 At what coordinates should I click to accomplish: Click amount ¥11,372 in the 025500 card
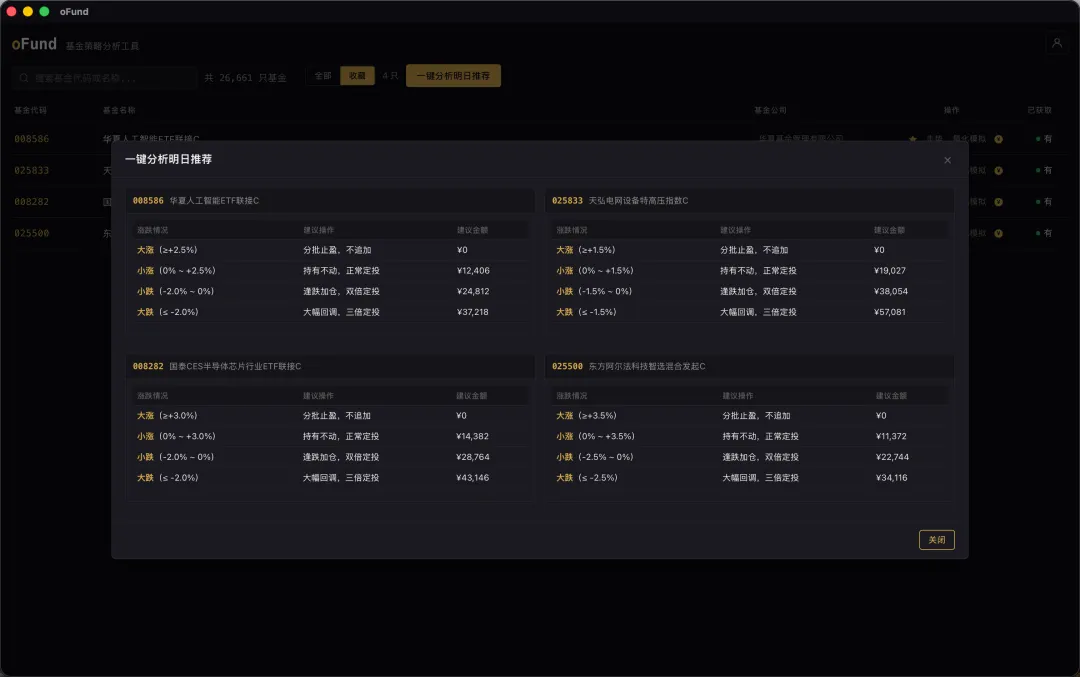point(891,437)
